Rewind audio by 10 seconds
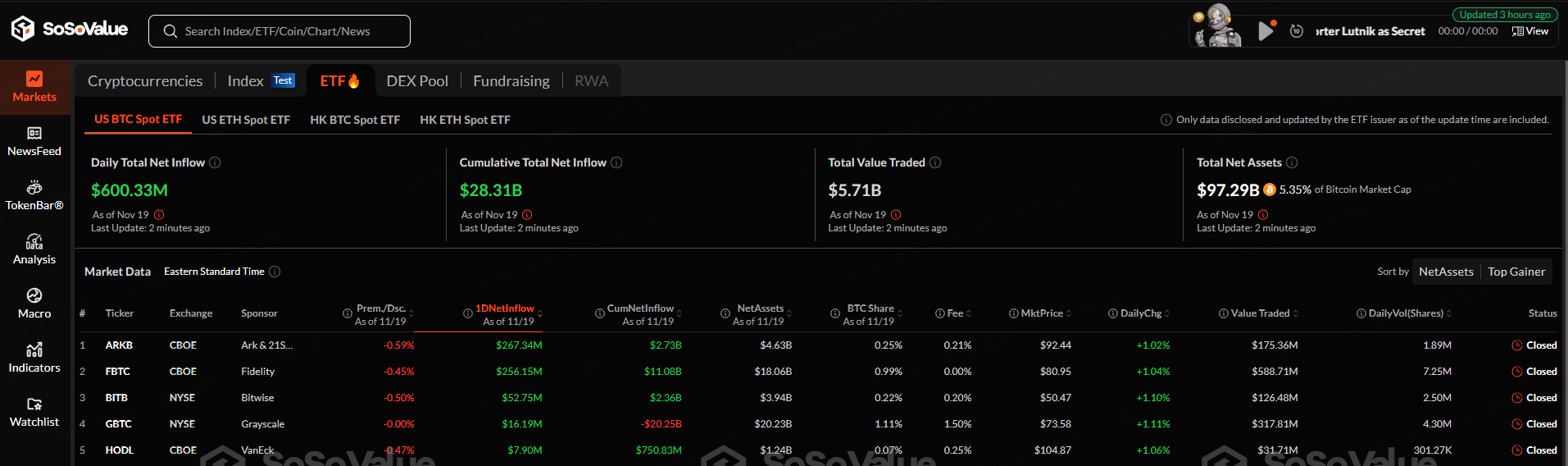The width and height of the screenshot is (1568, 466). click(1297, 31)
